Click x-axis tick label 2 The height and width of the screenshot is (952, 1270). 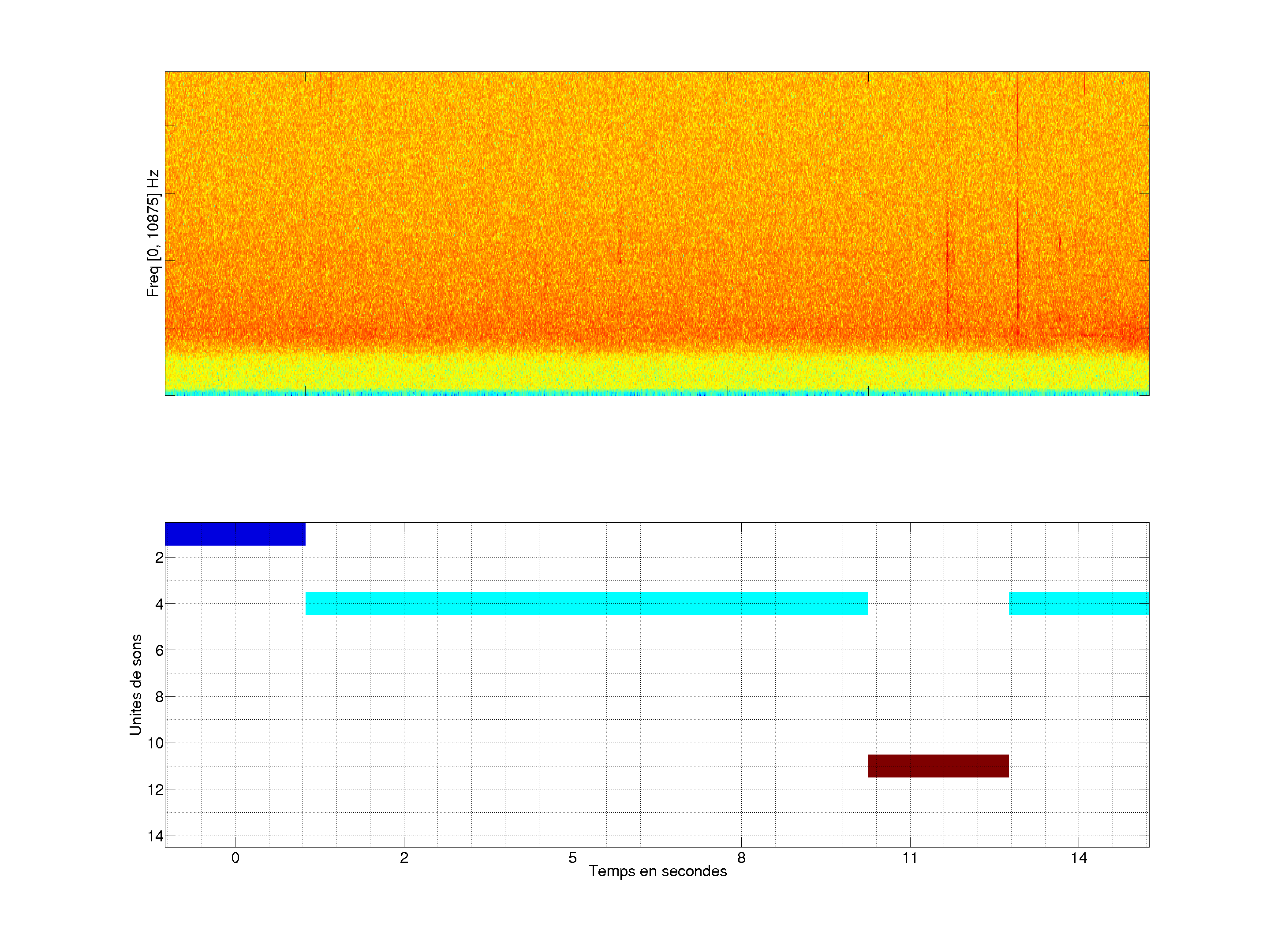point(403,858)
